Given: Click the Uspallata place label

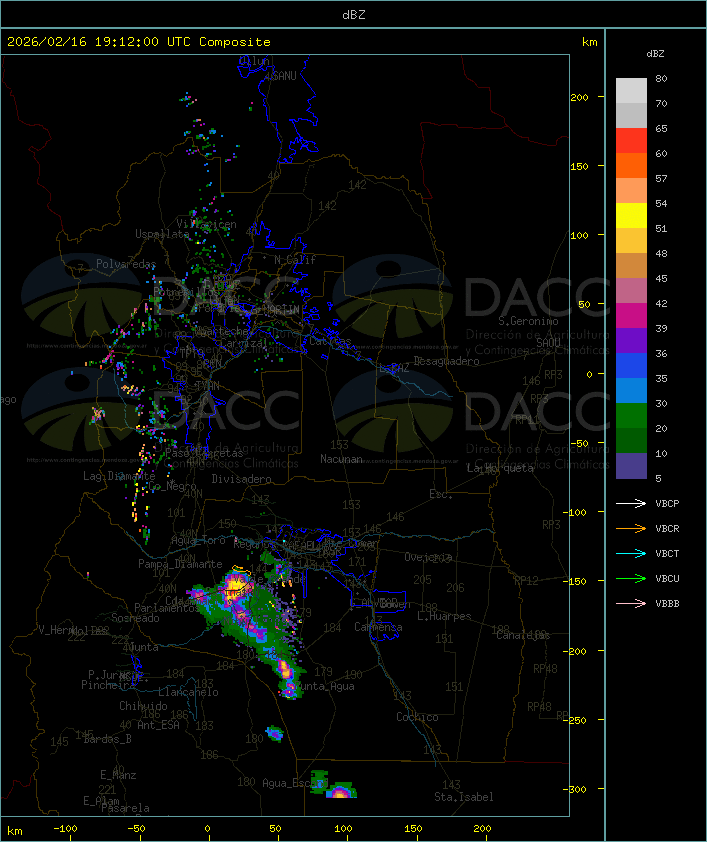Looking at the screenshot, I should 162,234.
